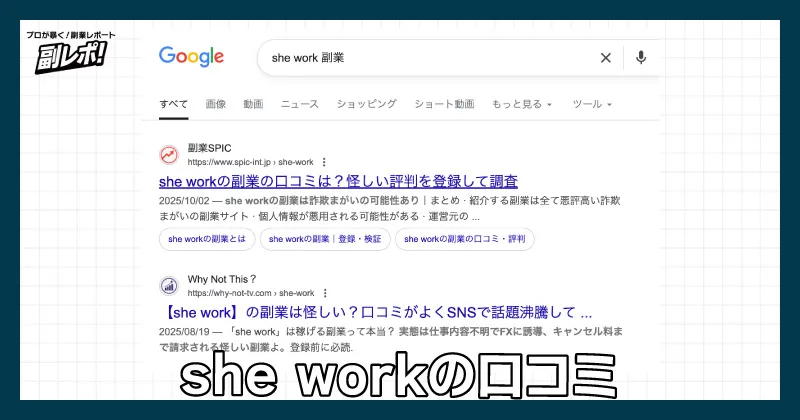
Task: Switch to the 画像 tab
Action: [x=216, y=104]
